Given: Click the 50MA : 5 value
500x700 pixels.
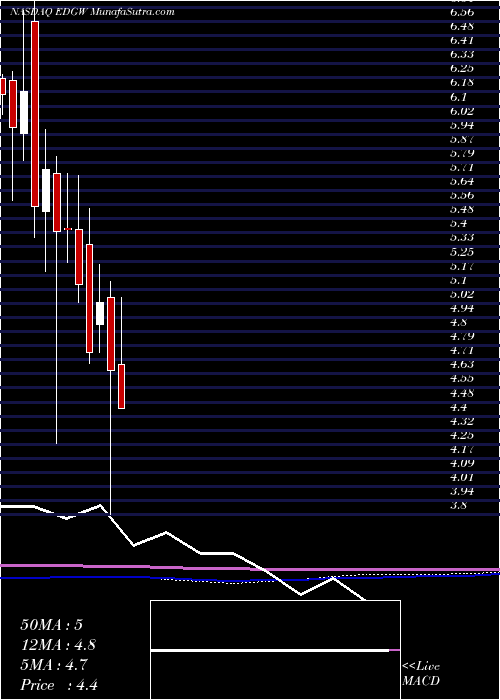Looking at the screenshot, I should coord(51,625).
